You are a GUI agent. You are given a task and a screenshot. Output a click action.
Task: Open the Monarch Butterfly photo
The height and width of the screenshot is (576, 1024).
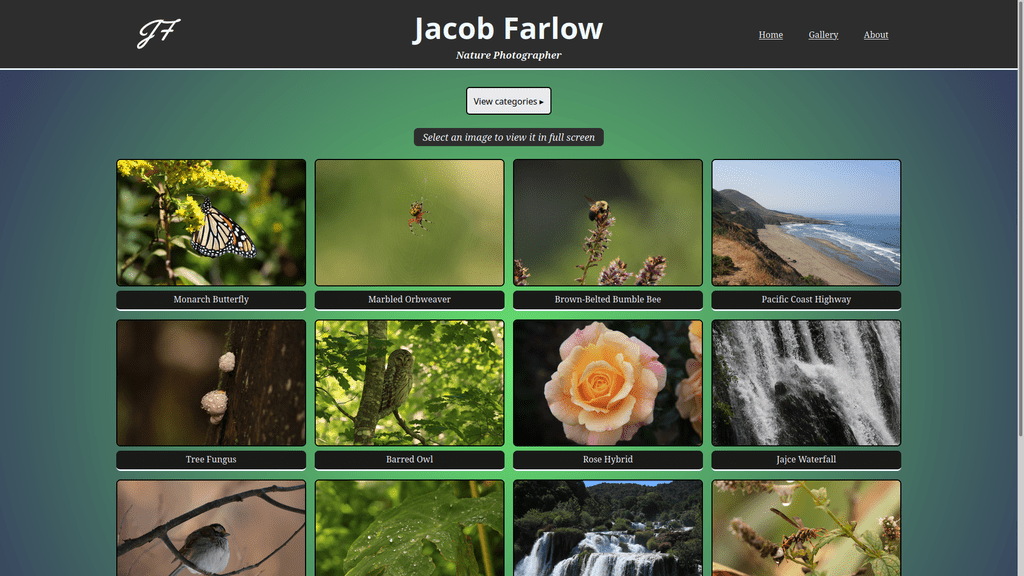[211, 223]
